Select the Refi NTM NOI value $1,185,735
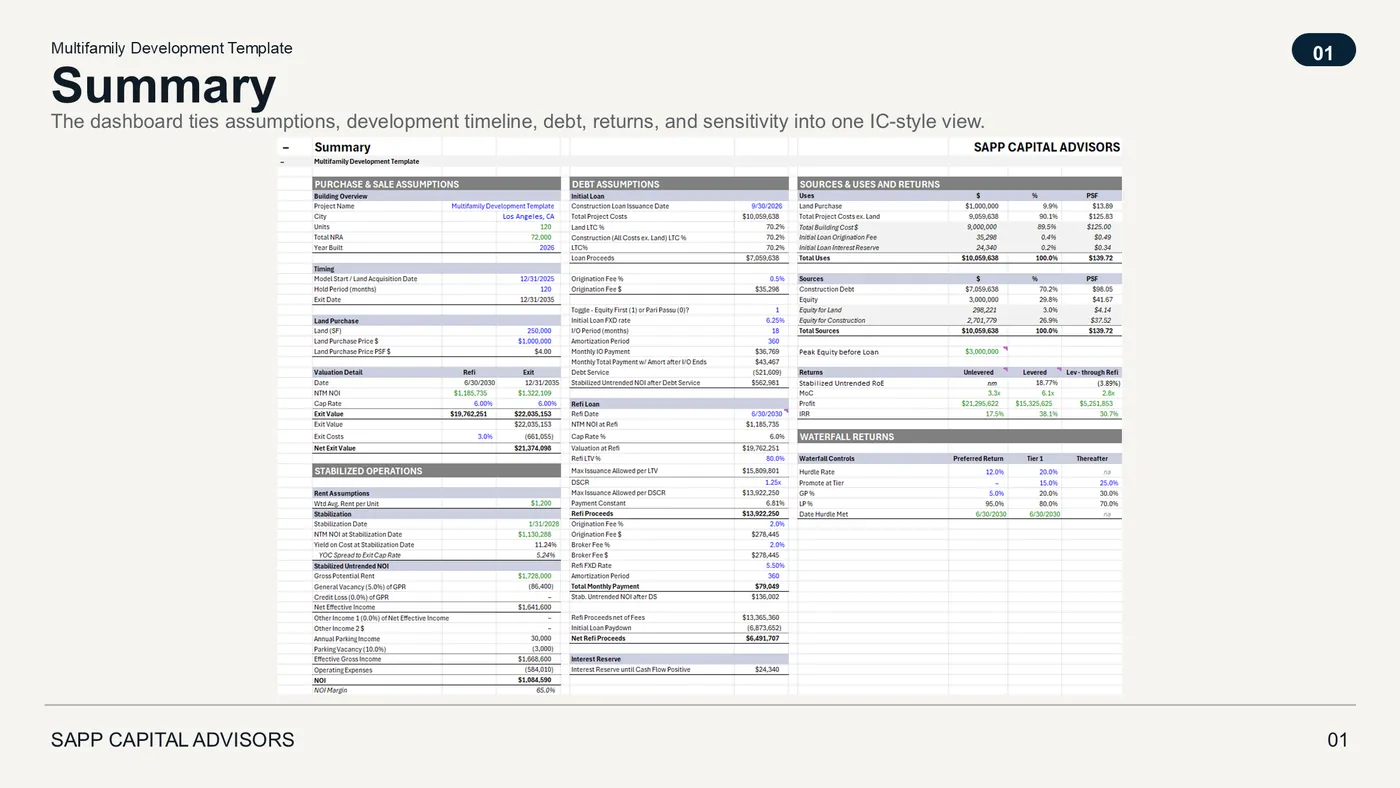The image size is (1400, 788). pos(468,393)
